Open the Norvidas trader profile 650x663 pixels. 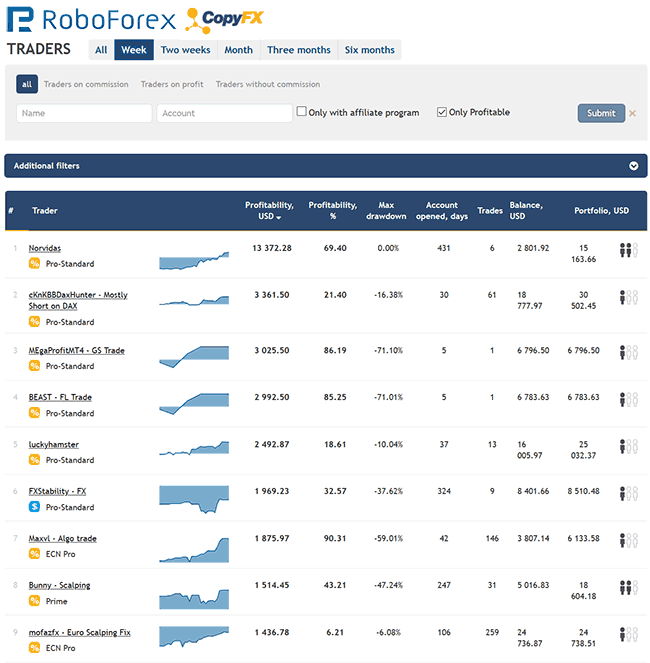pos(45,248)
